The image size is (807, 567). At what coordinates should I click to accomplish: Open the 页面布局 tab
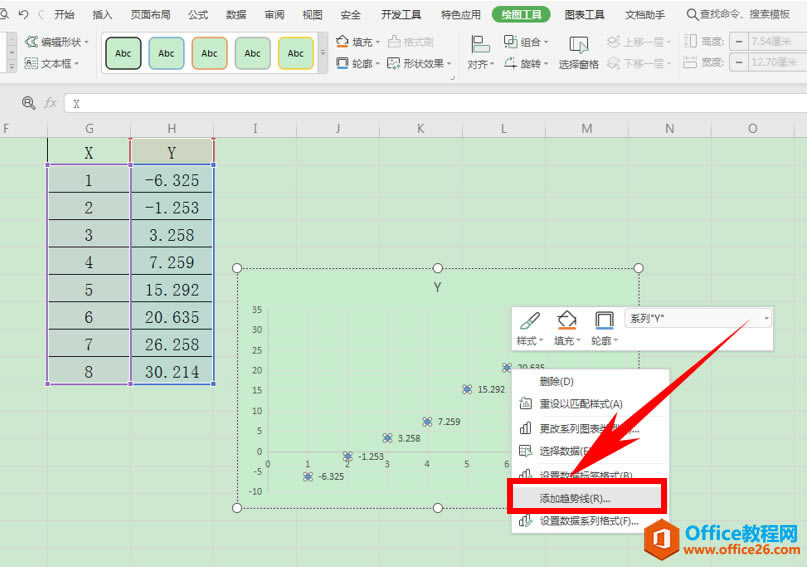150,14
